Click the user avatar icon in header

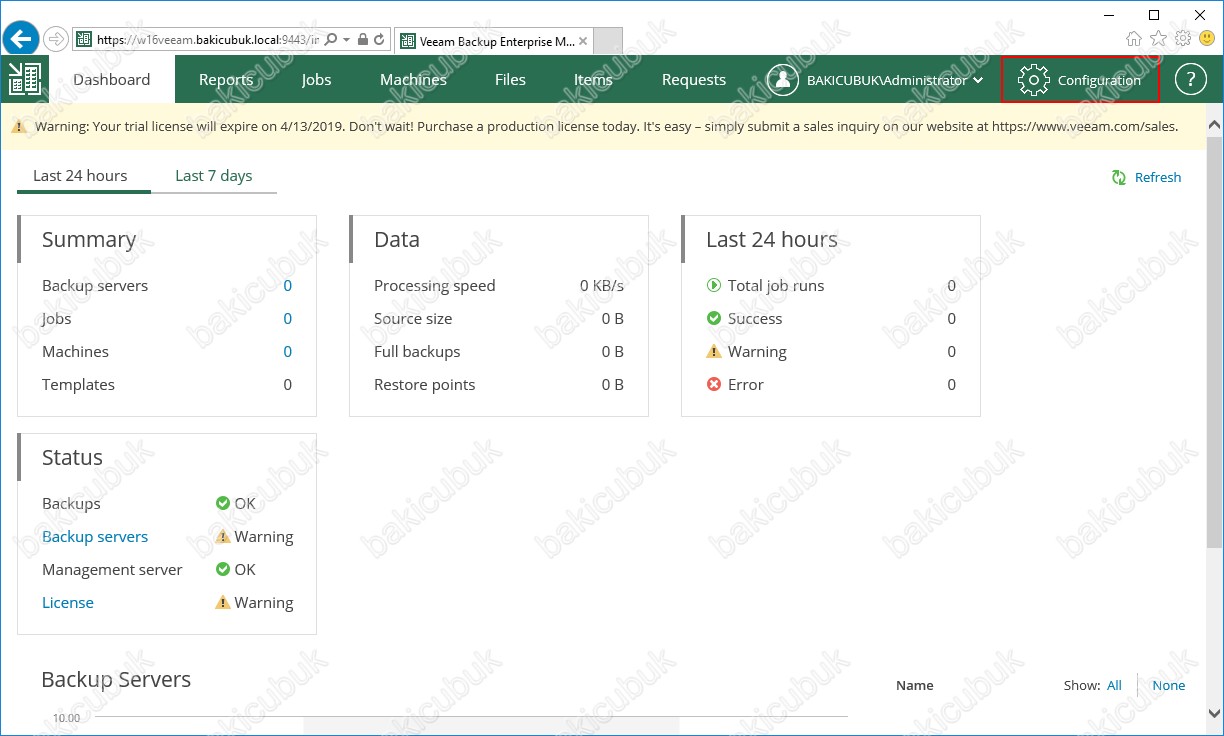[x=783, y=80]
